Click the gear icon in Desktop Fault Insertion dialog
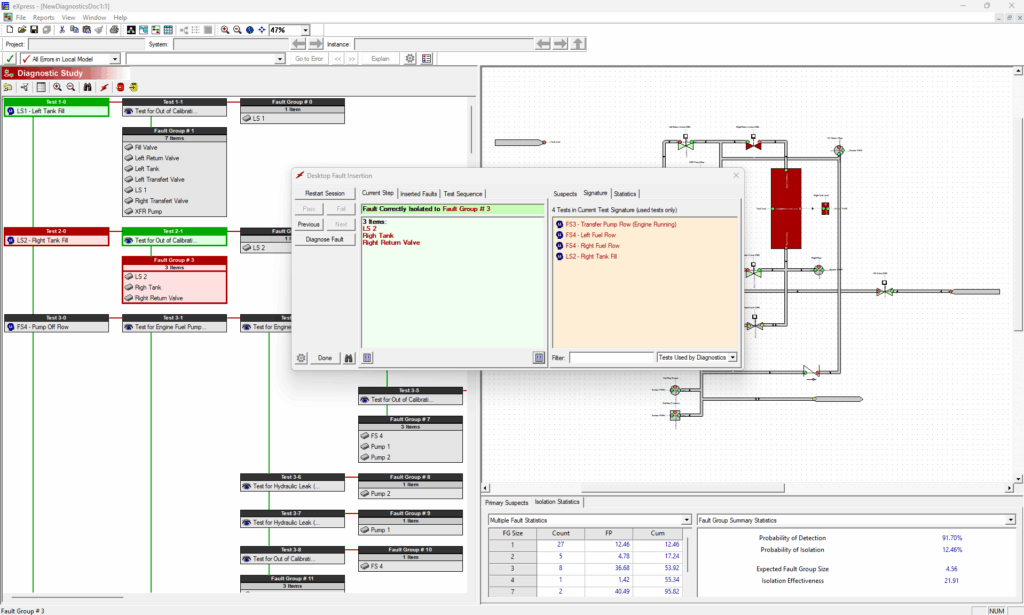 (x=301, y=358)
